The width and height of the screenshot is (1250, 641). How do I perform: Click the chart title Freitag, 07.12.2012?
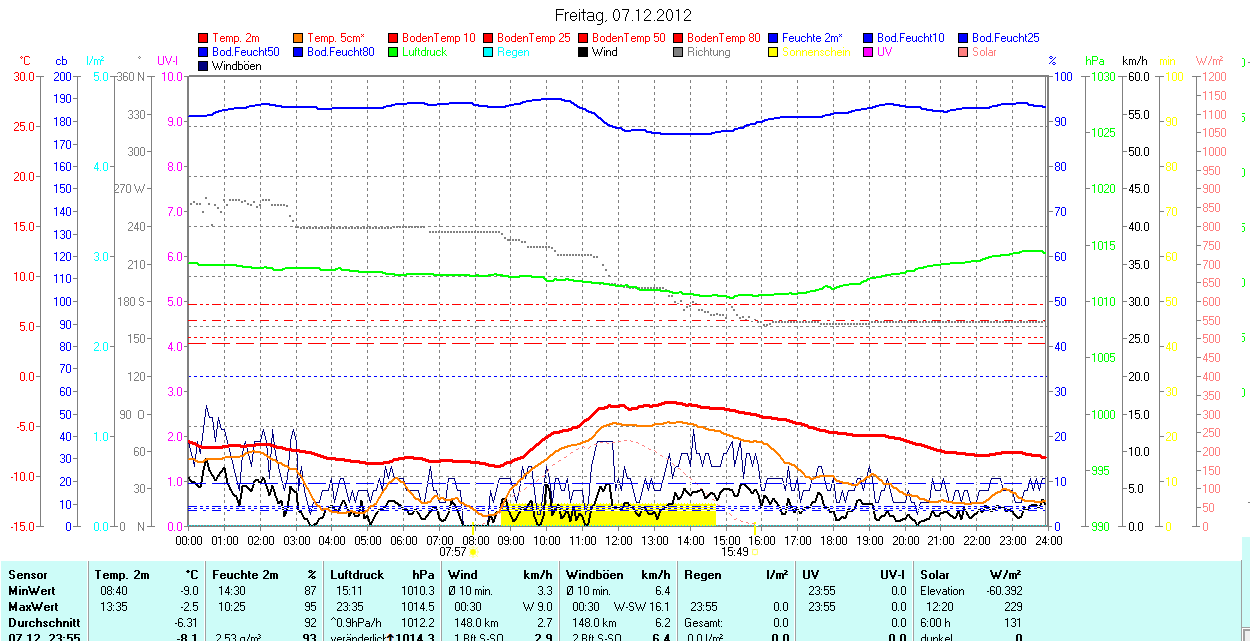pos(623,15)
